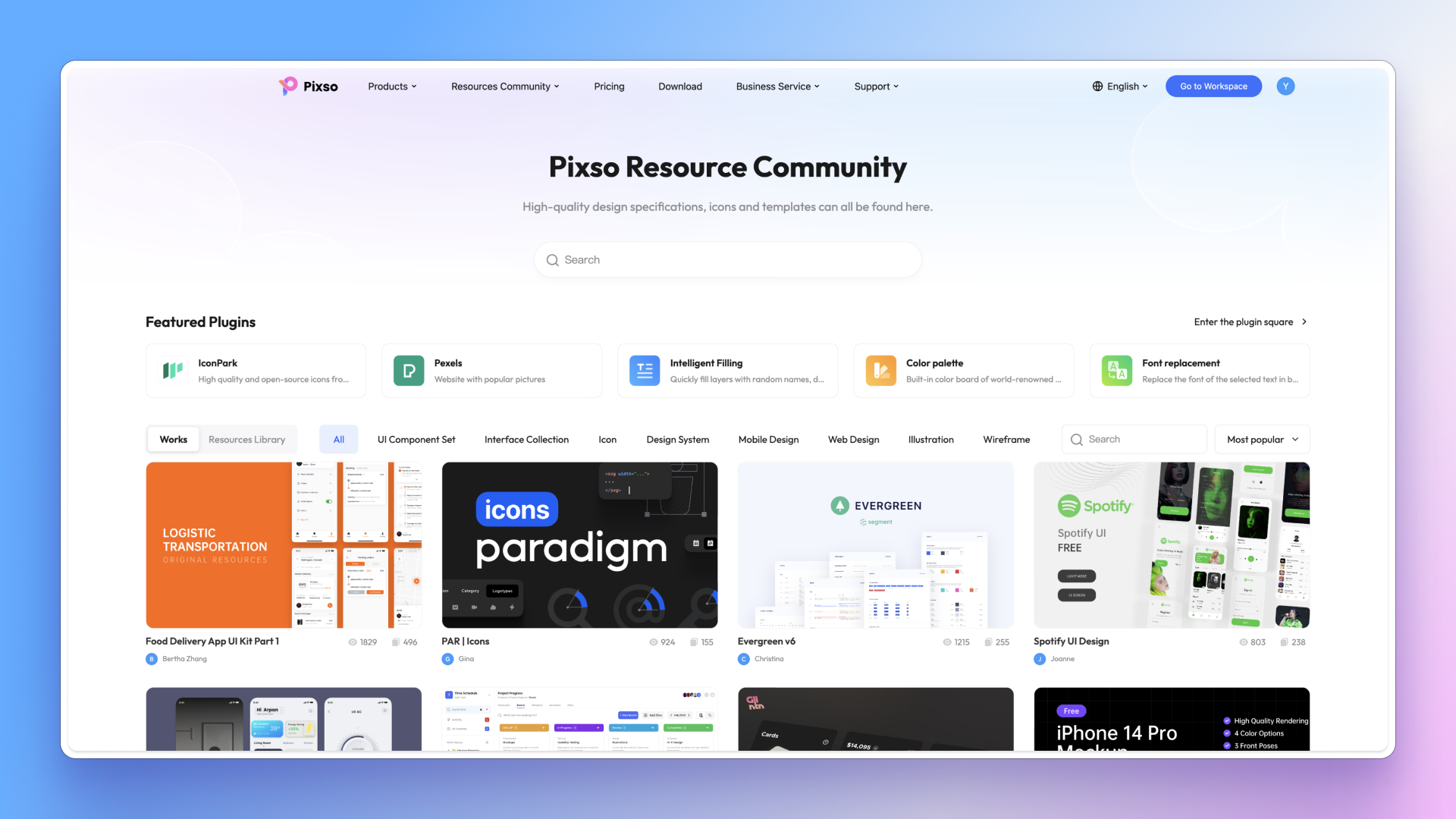The image size is (1456, 819).
Task: Open the Most Popular sort dropdown
Action: click(1262, 439)
